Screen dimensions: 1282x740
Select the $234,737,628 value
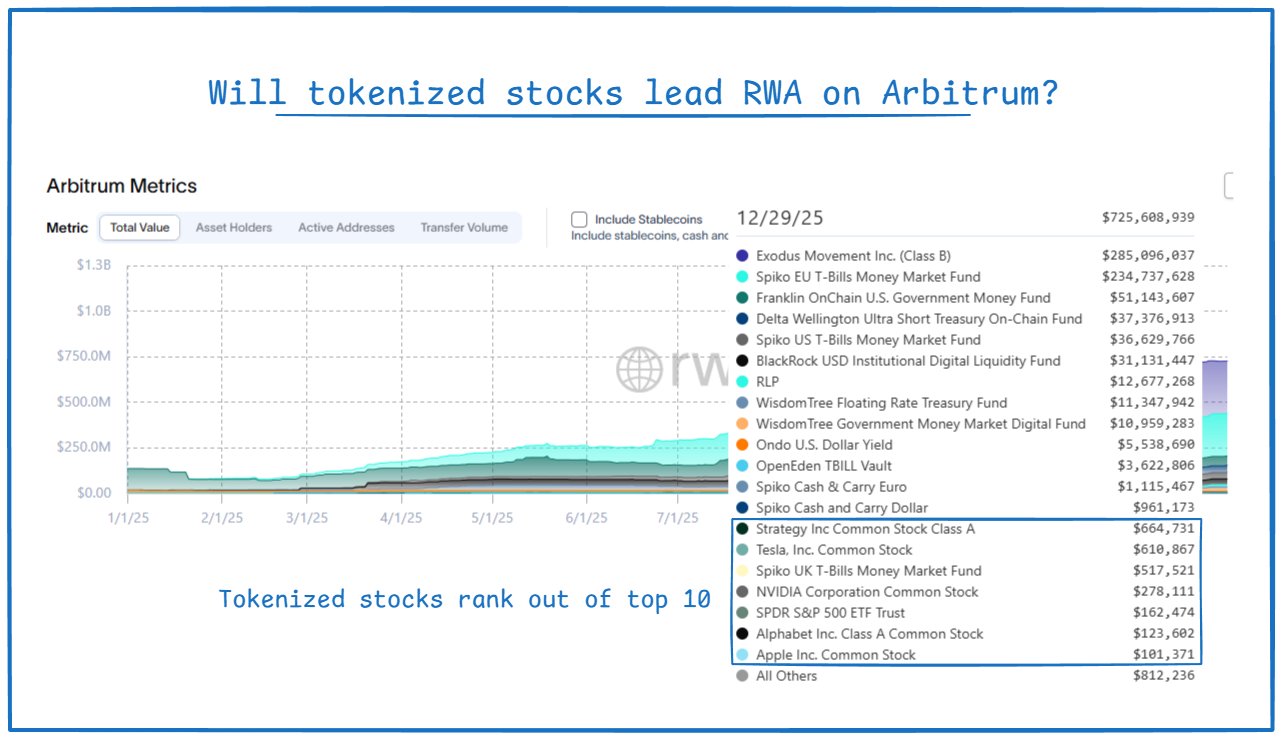(x=1148, y=277)
